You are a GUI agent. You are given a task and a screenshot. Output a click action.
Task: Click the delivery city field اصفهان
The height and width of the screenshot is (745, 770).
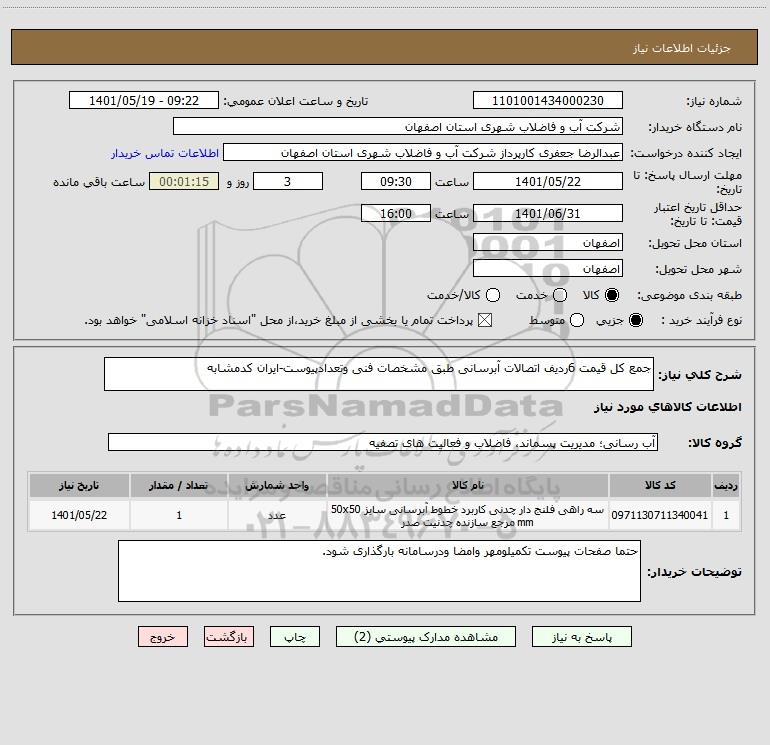click(548, 269)
